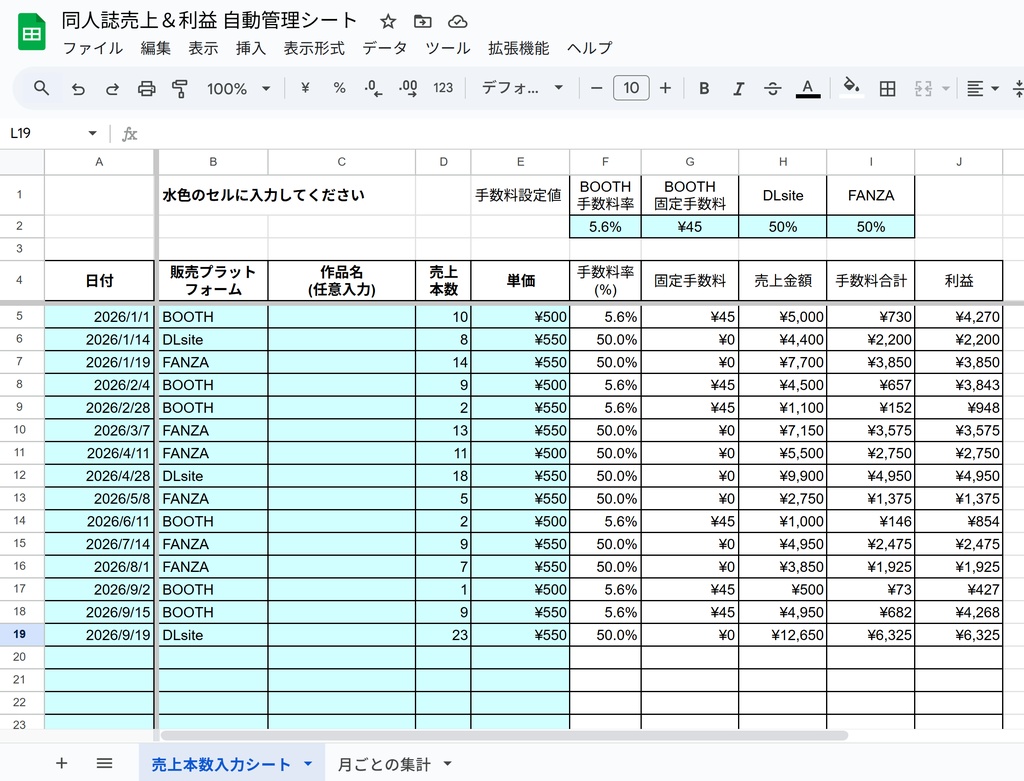Screen dimensions: 1024x781
Task: Undo the last action
Action: tap(78, 88)
